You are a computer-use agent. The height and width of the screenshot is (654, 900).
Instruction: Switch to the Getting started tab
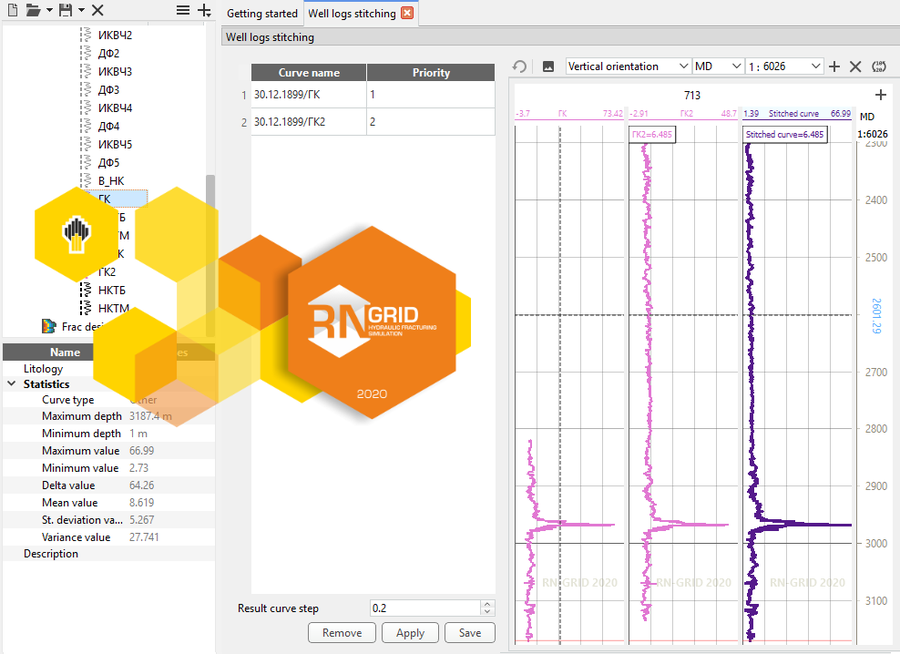tap(261, 13)
